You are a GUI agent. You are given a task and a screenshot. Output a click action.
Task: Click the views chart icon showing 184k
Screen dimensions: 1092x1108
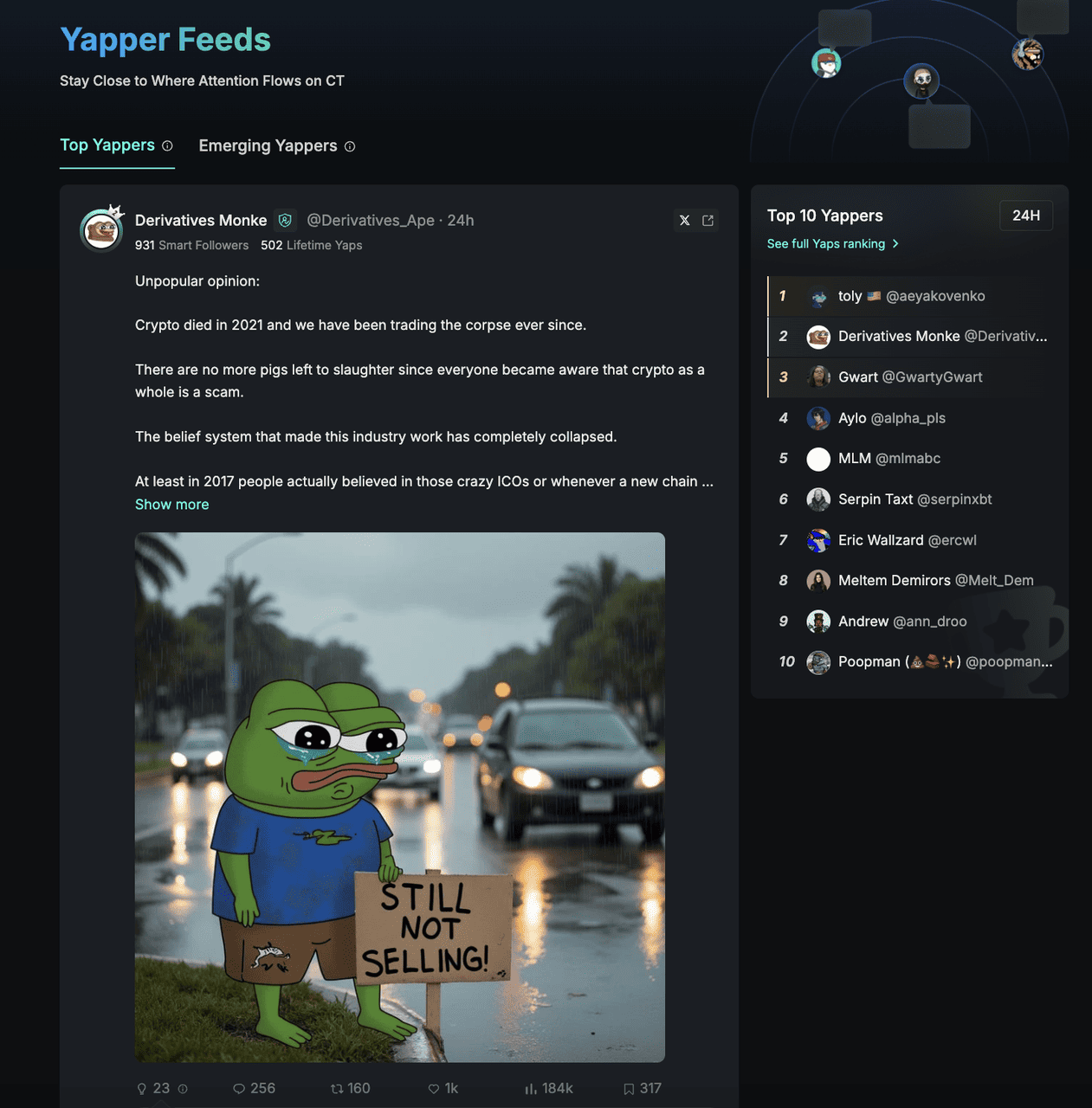[x=531, y=1089]
